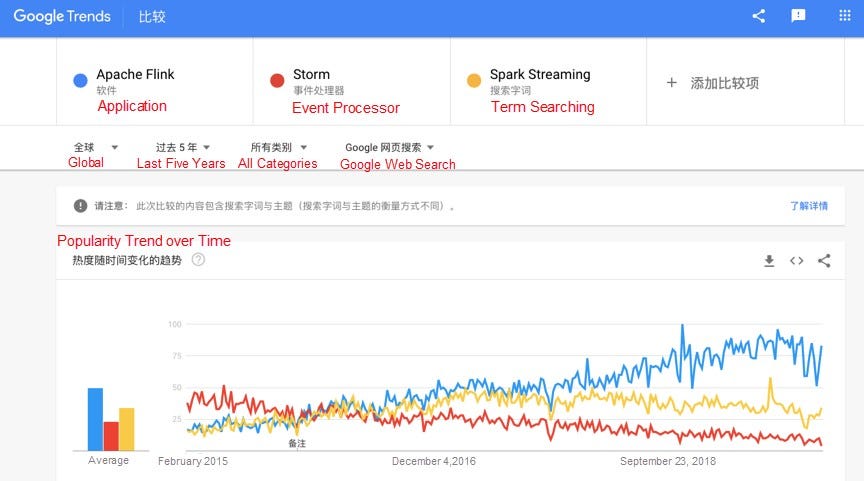Click the plus icon to add comparison
The height and width of the screenshot is (481, 864).
click(672, 83)
